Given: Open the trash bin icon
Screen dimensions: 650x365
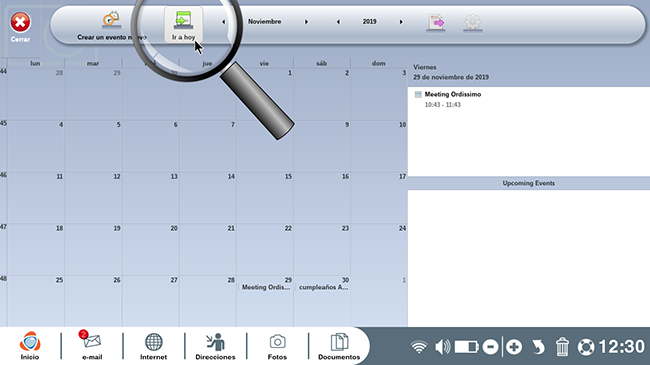Looking at the screenshot, I should 562,347.
